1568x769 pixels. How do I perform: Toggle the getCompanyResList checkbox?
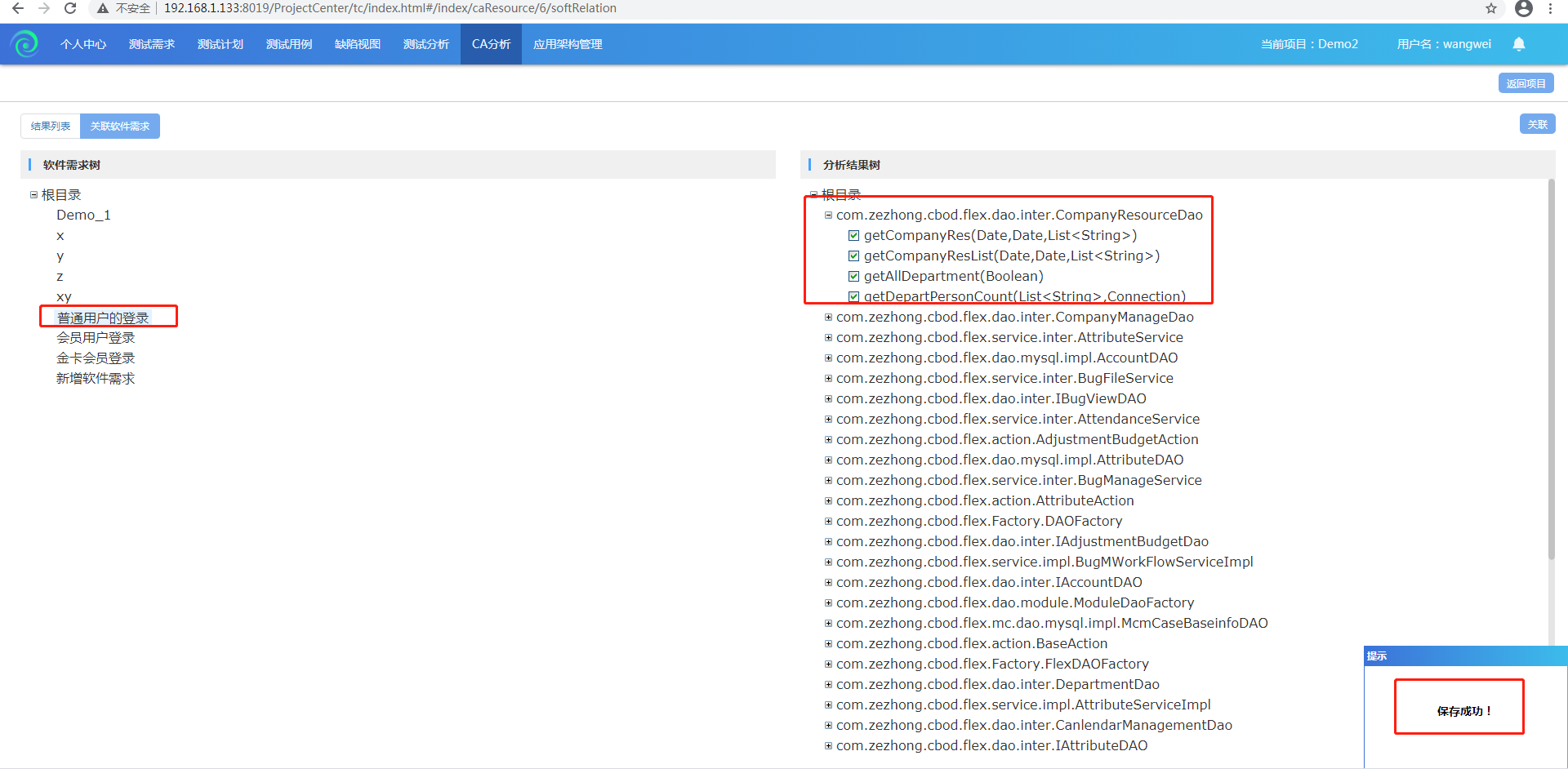tap(853, 256)
